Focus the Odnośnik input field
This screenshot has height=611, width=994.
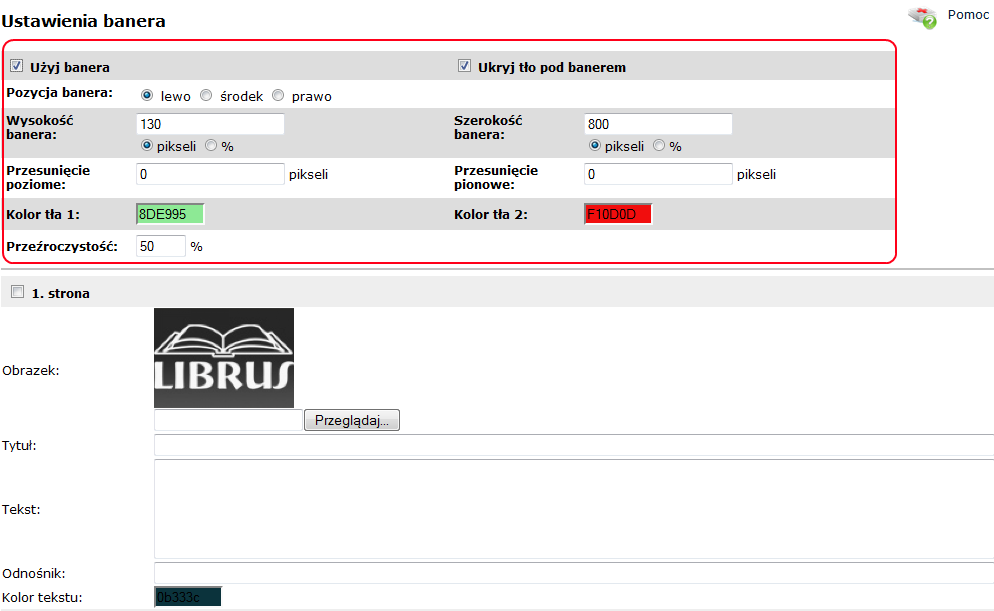[x=574, y=573]
